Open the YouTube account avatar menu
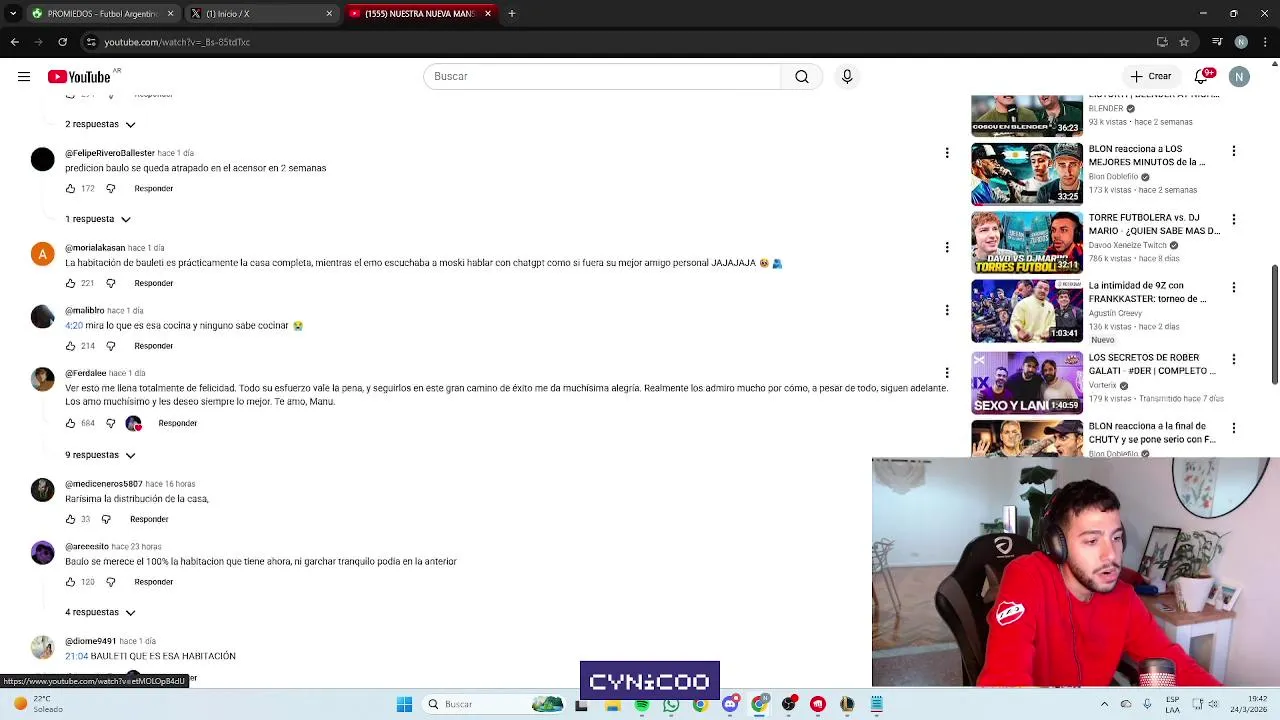This screenshot has width=1280, height=720. (x=1239, y=77)
